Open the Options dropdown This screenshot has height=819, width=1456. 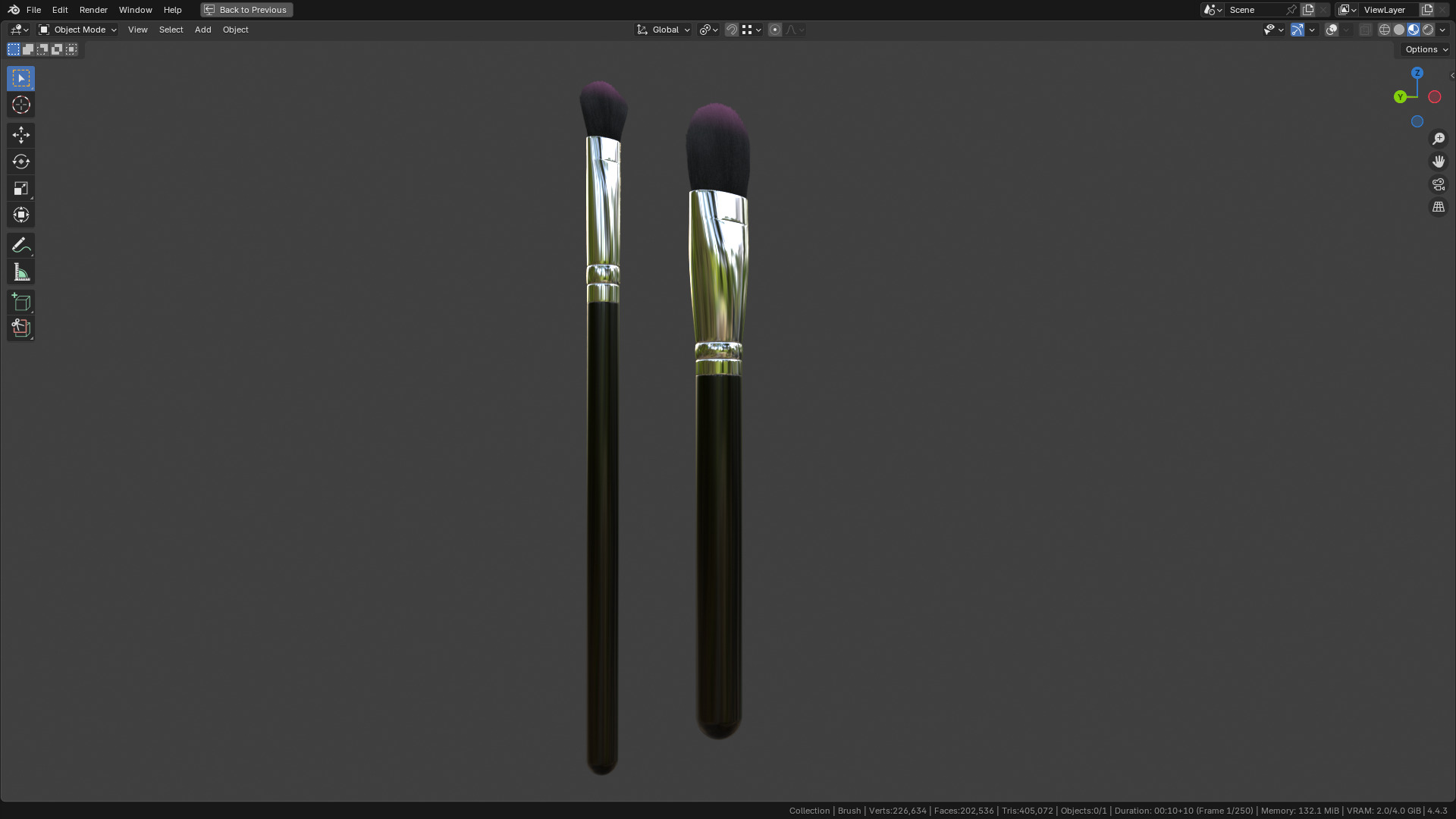coord(1426,49)
